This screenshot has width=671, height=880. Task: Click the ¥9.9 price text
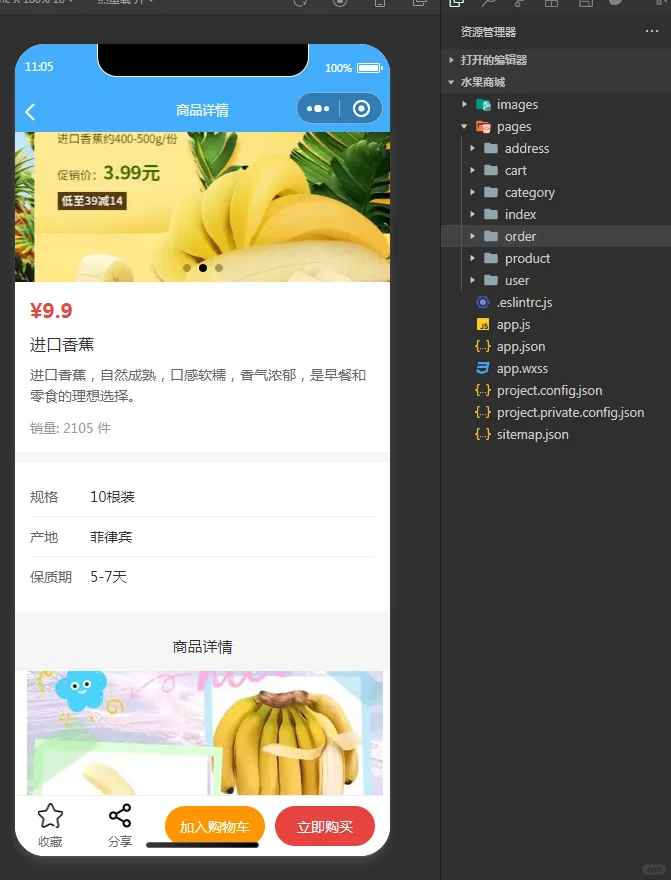pos(51,310)
